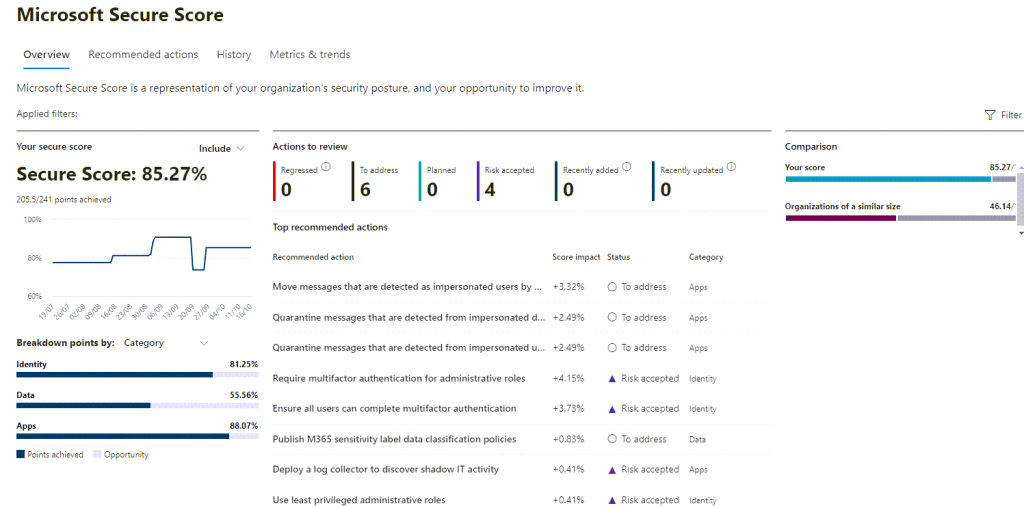Switch to Recommended actions tab
Viewport: 1024px width, 508px height.
143,55
